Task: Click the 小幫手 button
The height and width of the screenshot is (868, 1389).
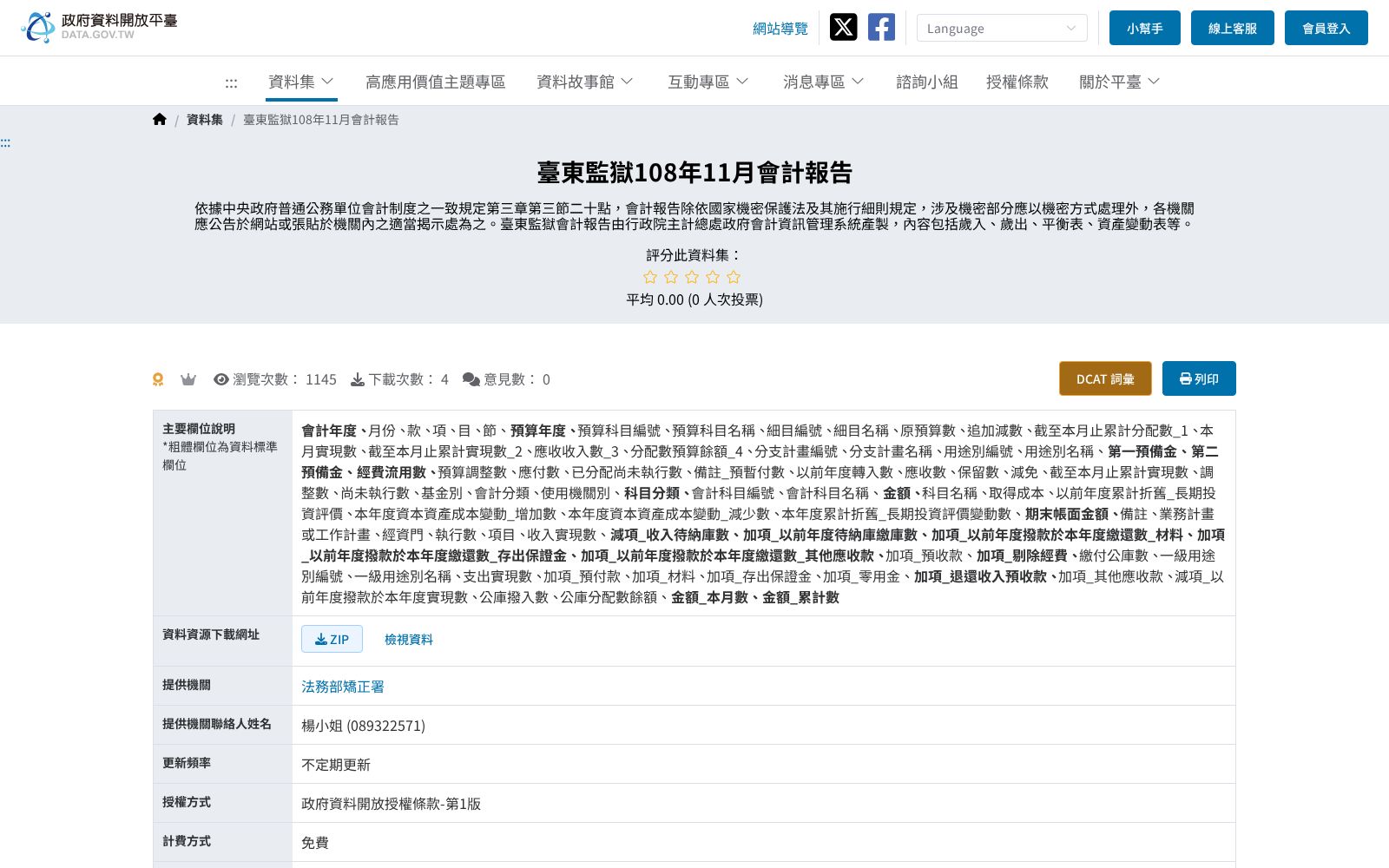Action: 1145,28
